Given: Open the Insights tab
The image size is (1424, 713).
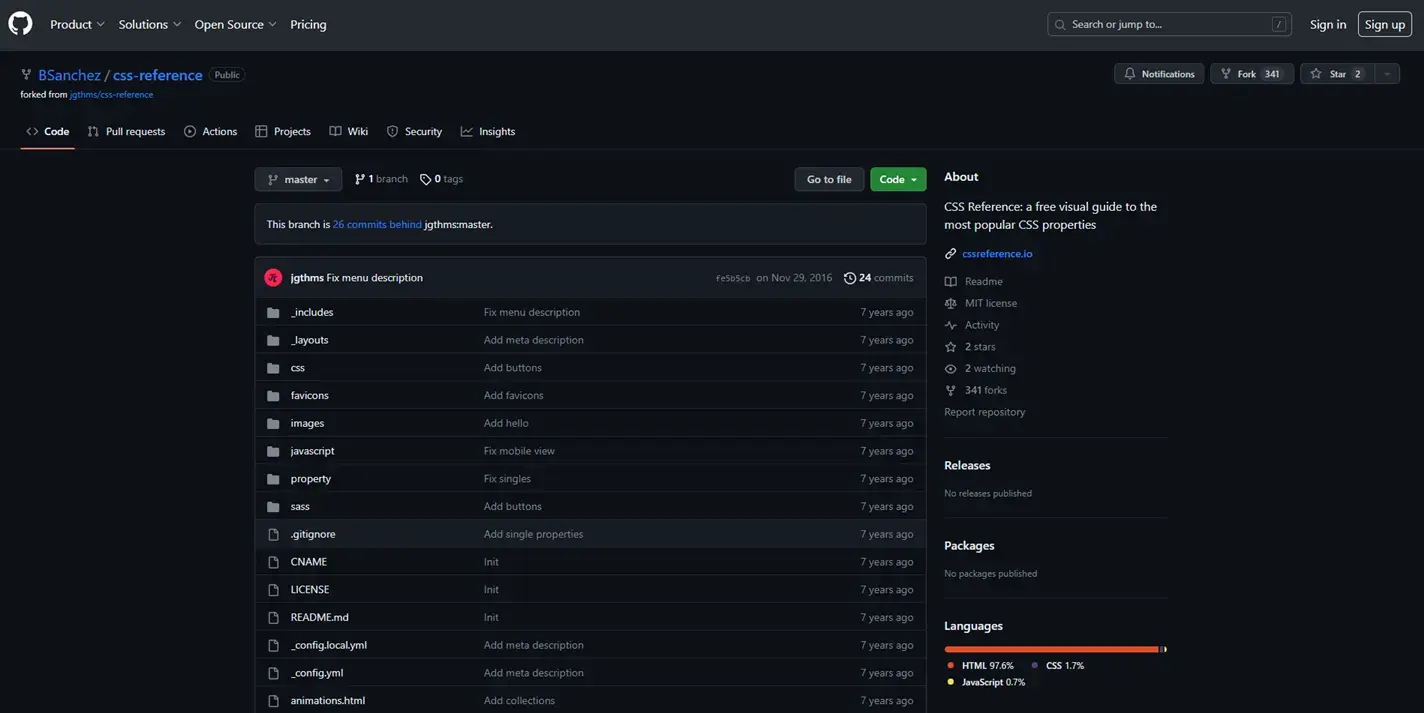Looking at the screenshot, I should [x=488, y=131].
